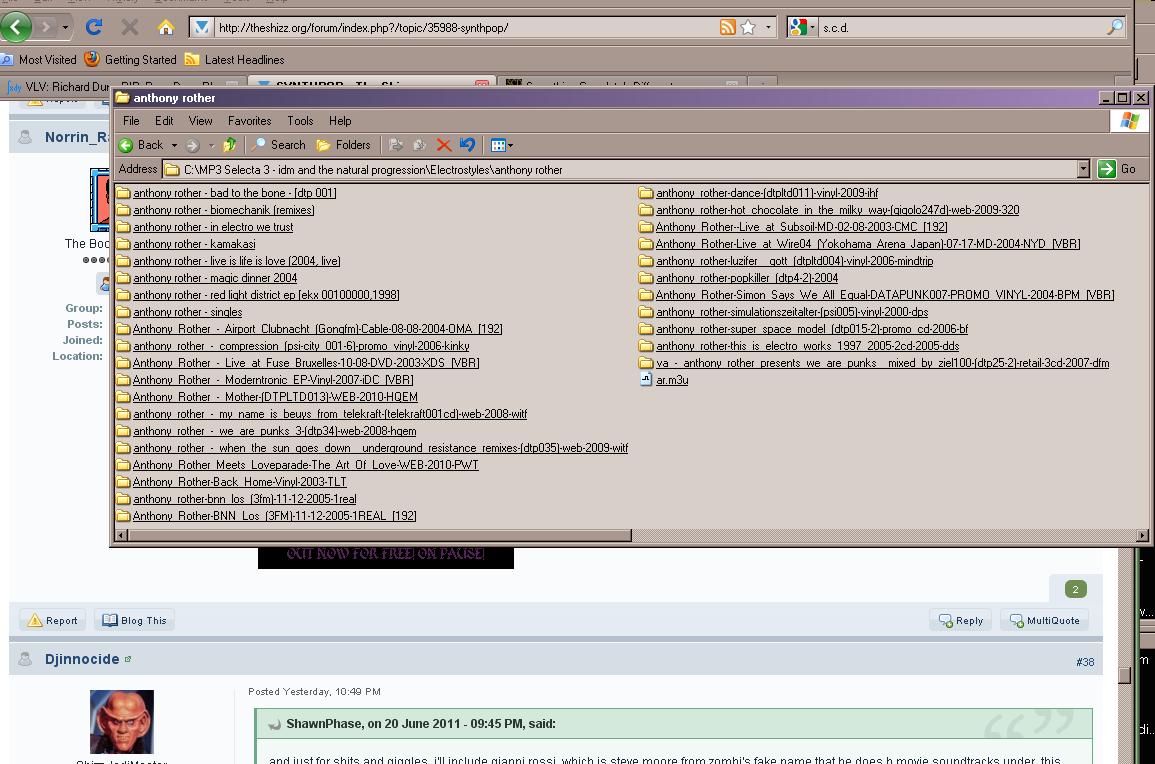Click folder icon of 'anthony_rother-dance' item

(x=646, y=193)
